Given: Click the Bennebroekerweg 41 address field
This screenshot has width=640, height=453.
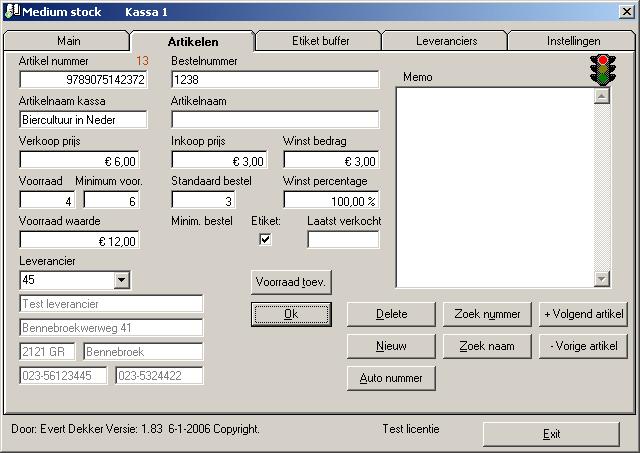Looking at the screenshot, I should click(x=111, y=328).
